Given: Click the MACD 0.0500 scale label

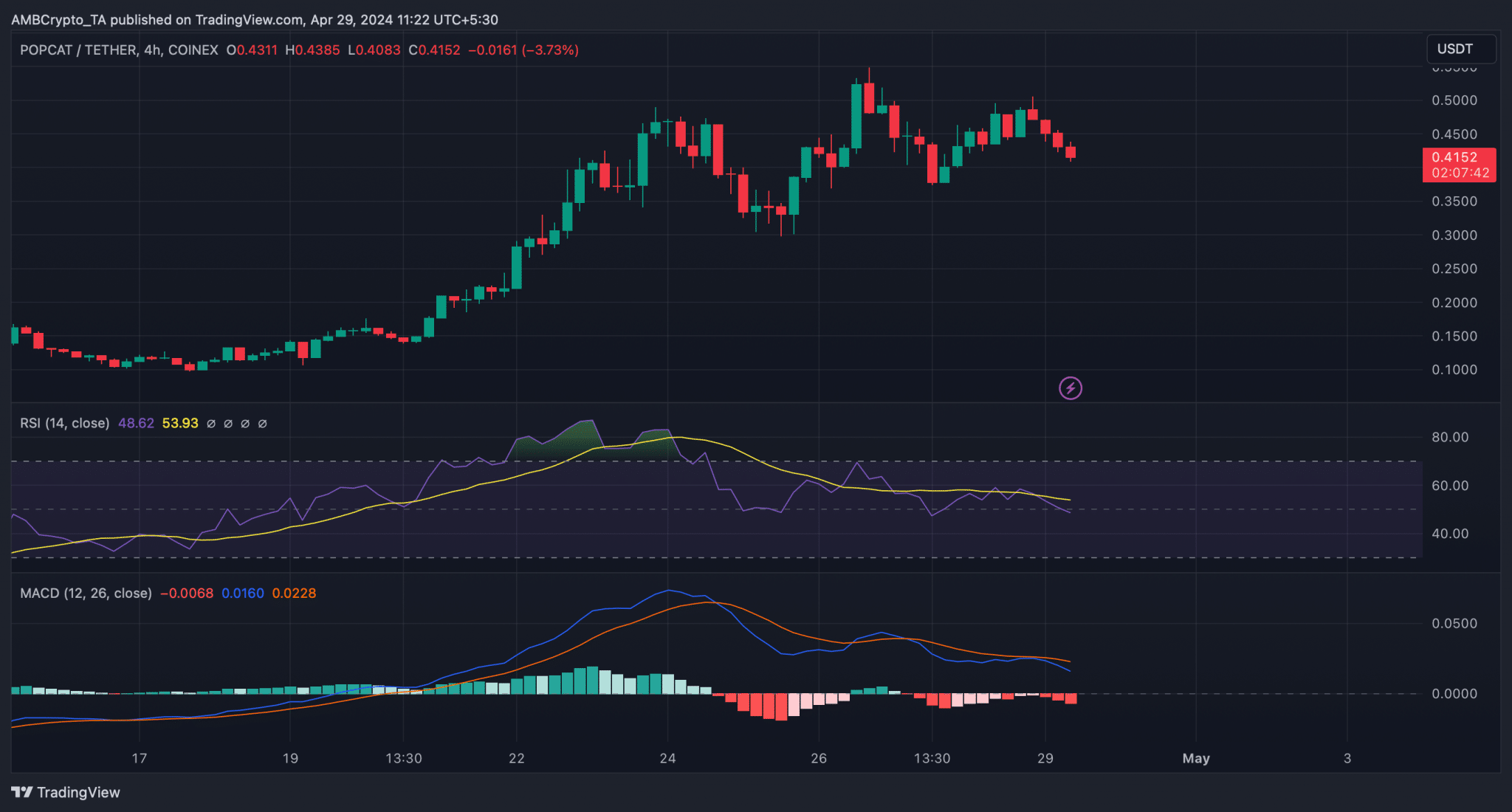Looking at the screenshot, I should (x=1454, y=624).
